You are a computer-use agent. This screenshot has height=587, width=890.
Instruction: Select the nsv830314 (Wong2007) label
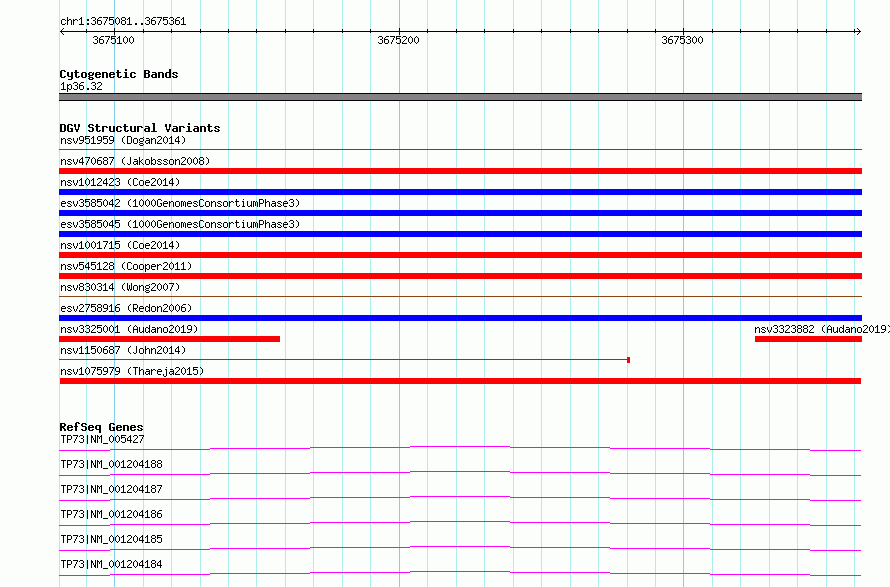[120, 287]
